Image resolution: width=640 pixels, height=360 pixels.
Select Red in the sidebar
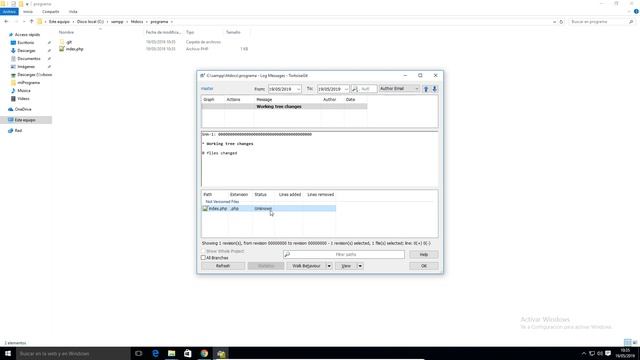[x=18, y=131]
